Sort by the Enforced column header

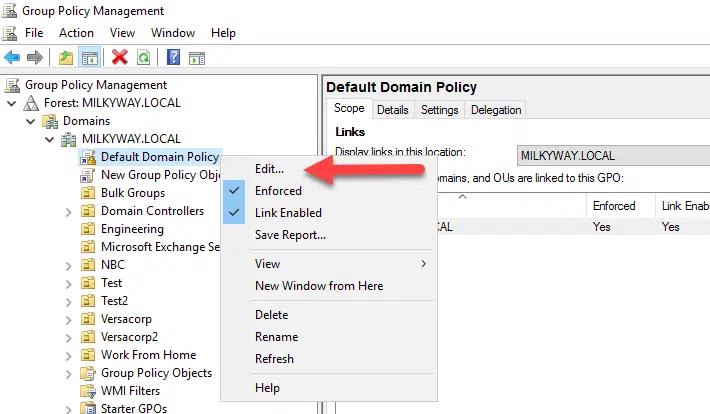pos(621,206)
